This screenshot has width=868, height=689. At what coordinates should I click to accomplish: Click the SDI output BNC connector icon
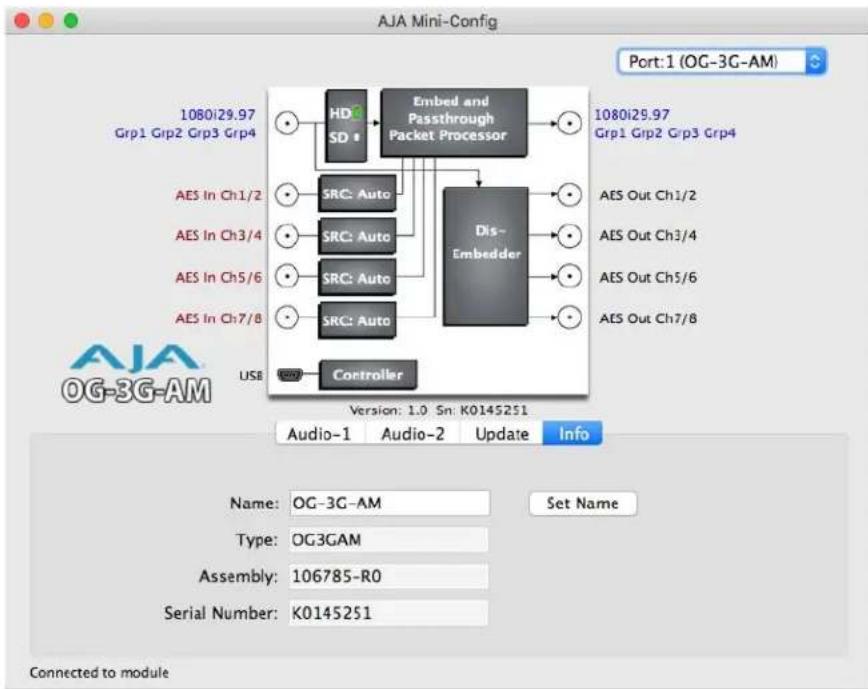tap(569, 123)
